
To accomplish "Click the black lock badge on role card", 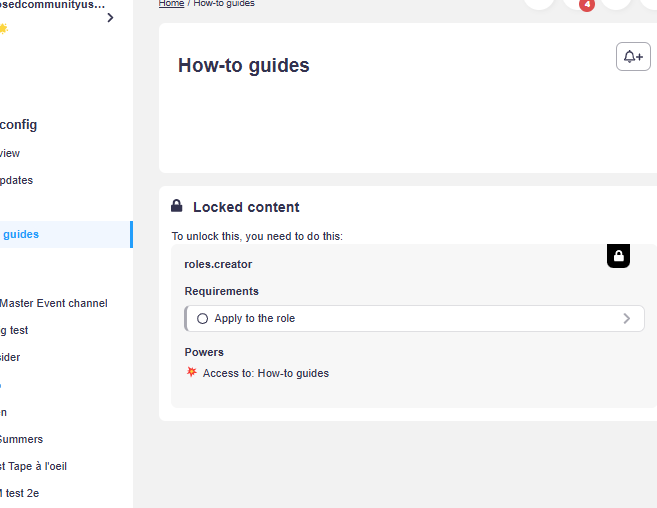I will pyautogui.click(x=619, y=256).
